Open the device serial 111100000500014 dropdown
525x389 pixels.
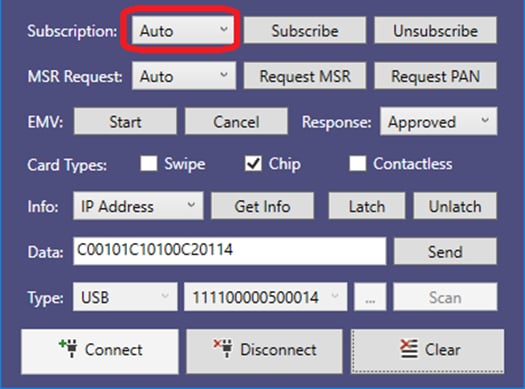point(265,297)
